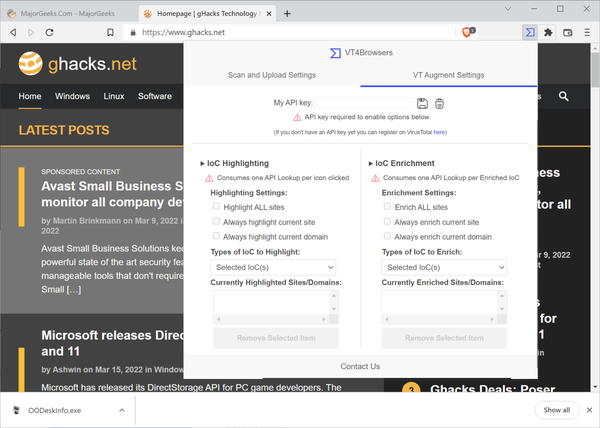Click Remove Selected Item under Enriched Sites
Screen dimensions: 600x428
pos(444,338)
